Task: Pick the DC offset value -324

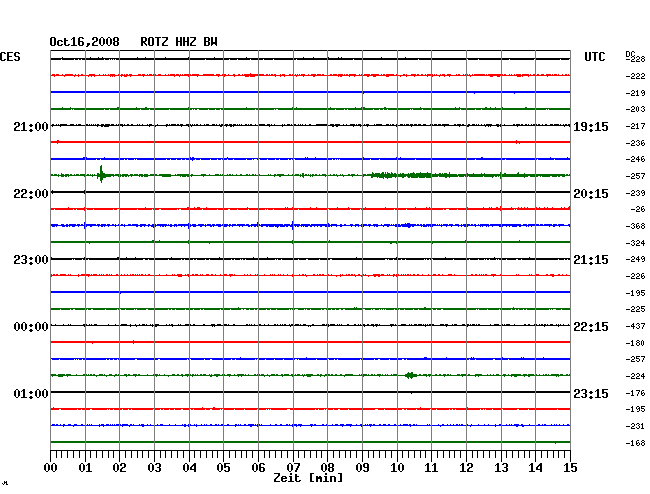Action: coord(635,243)
